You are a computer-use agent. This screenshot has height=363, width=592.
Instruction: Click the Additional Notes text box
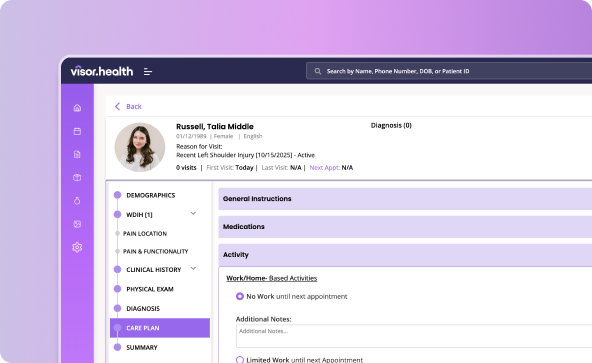[x=414, y=336]
